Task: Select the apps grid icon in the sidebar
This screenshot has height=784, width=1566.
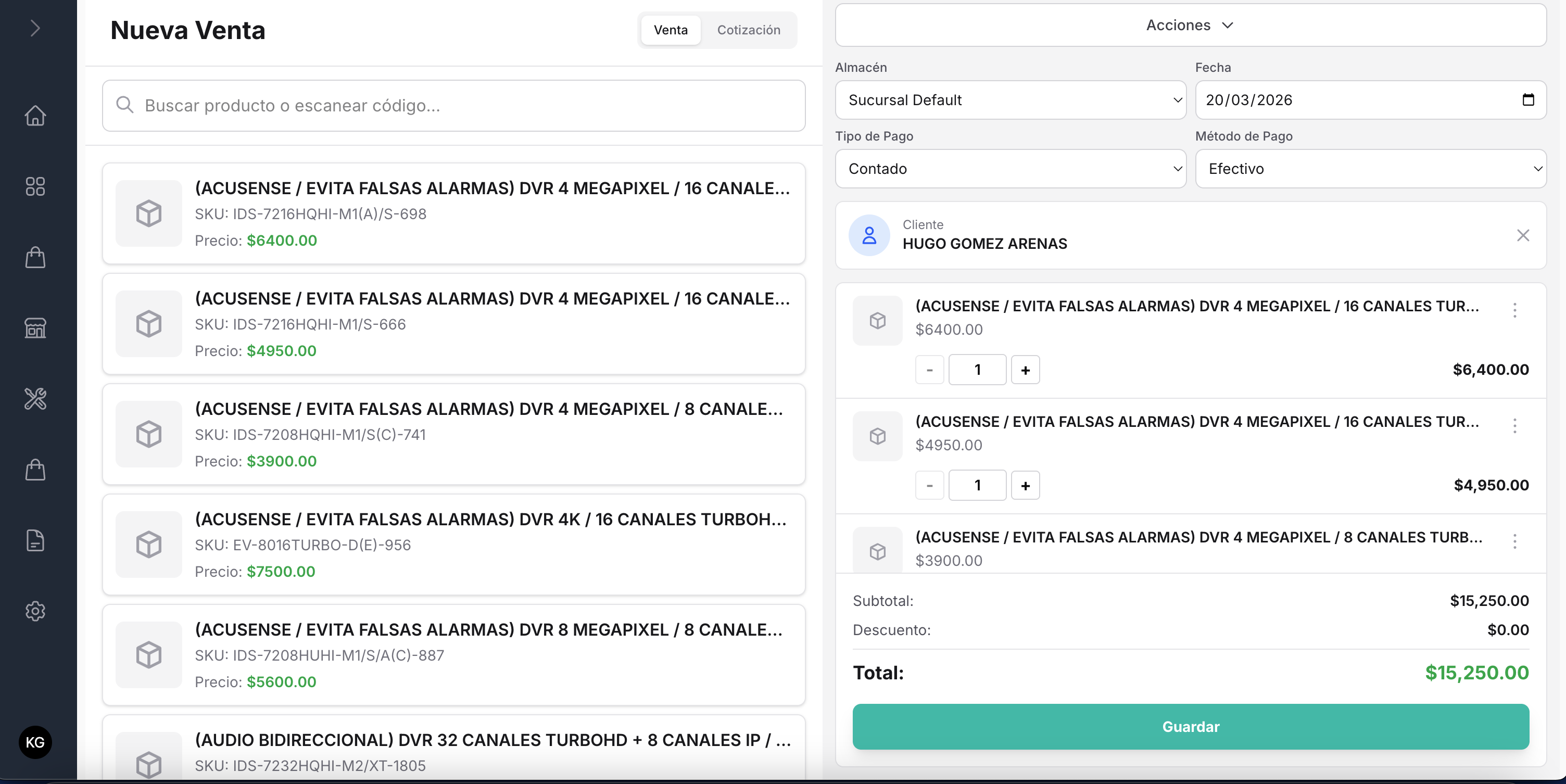Action: [35, 186]
